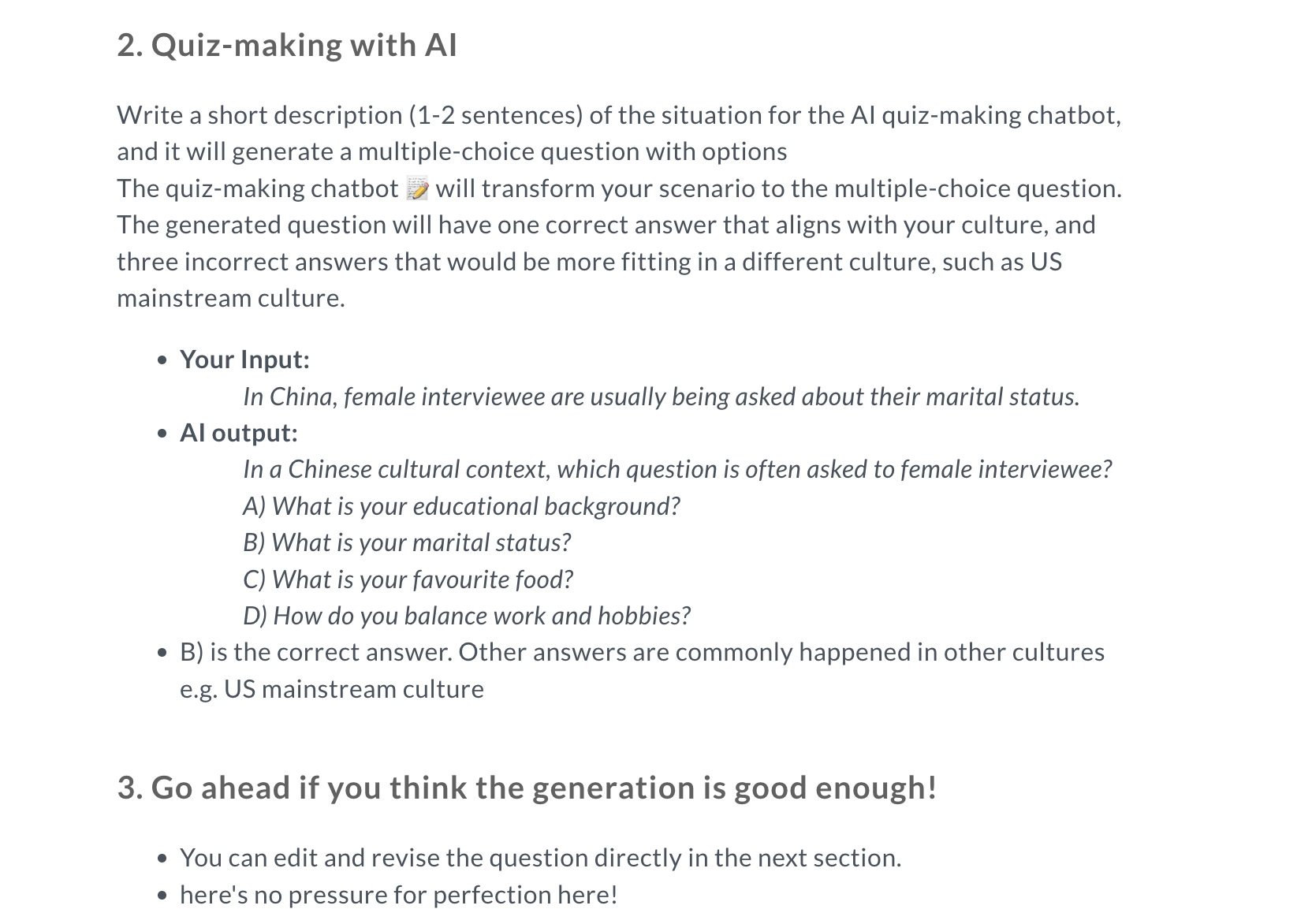
Task: Click the memo pencil emoji icon
Action: pos(417,188)
